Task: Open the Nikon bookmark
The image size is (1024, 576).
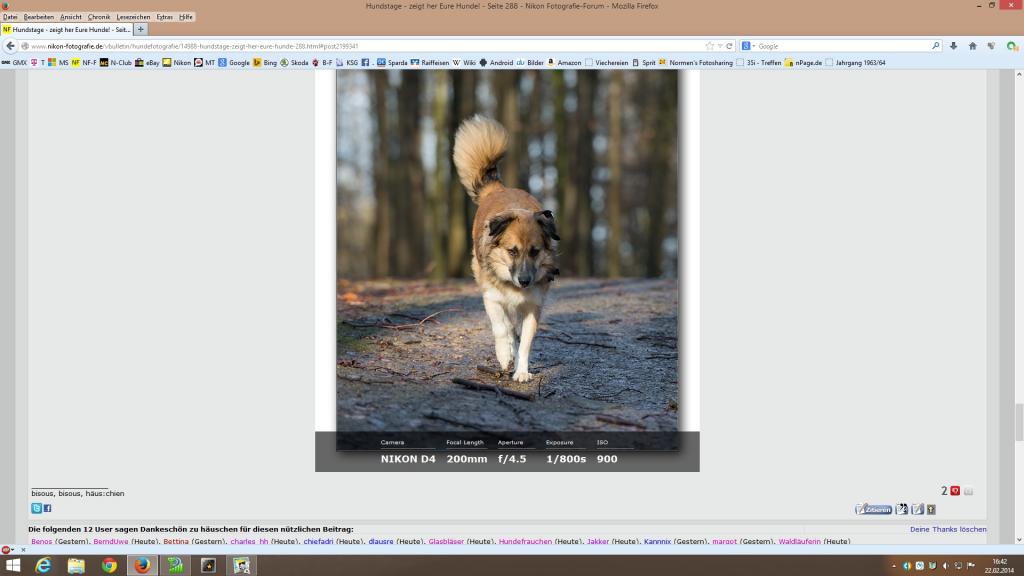Action: (176, 63)
